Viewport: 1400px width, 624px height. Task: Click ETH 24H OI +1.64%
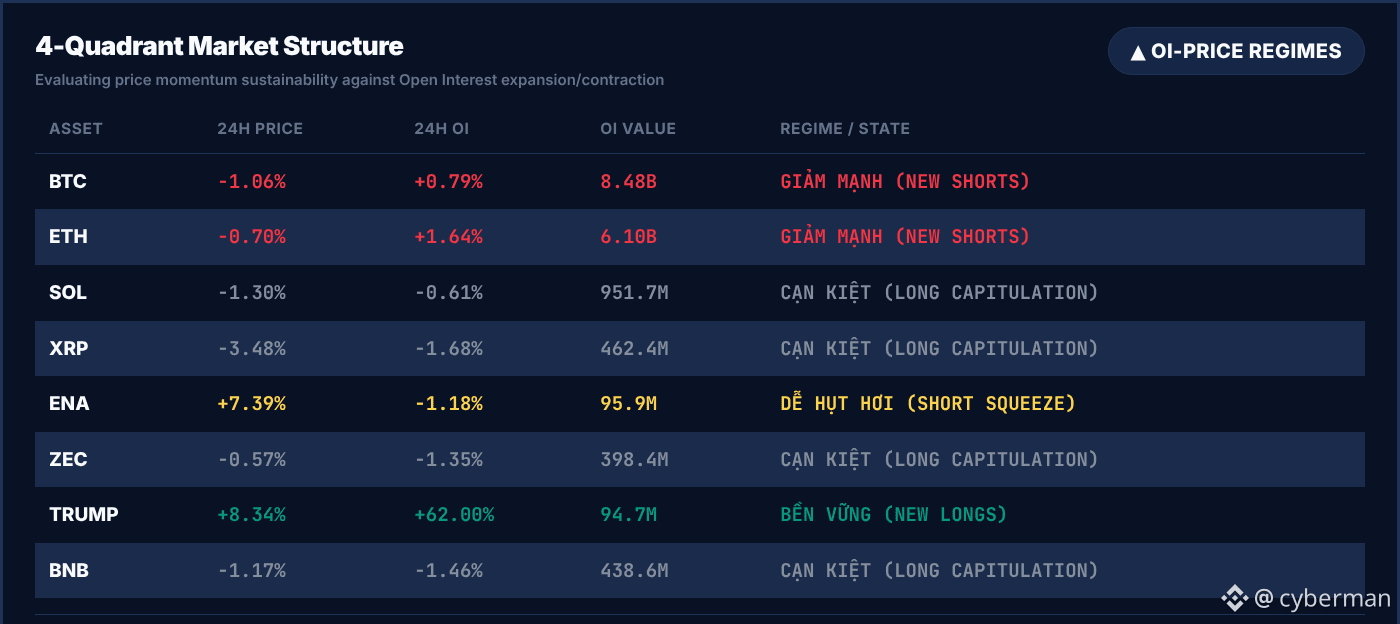(x=448, y=237)
